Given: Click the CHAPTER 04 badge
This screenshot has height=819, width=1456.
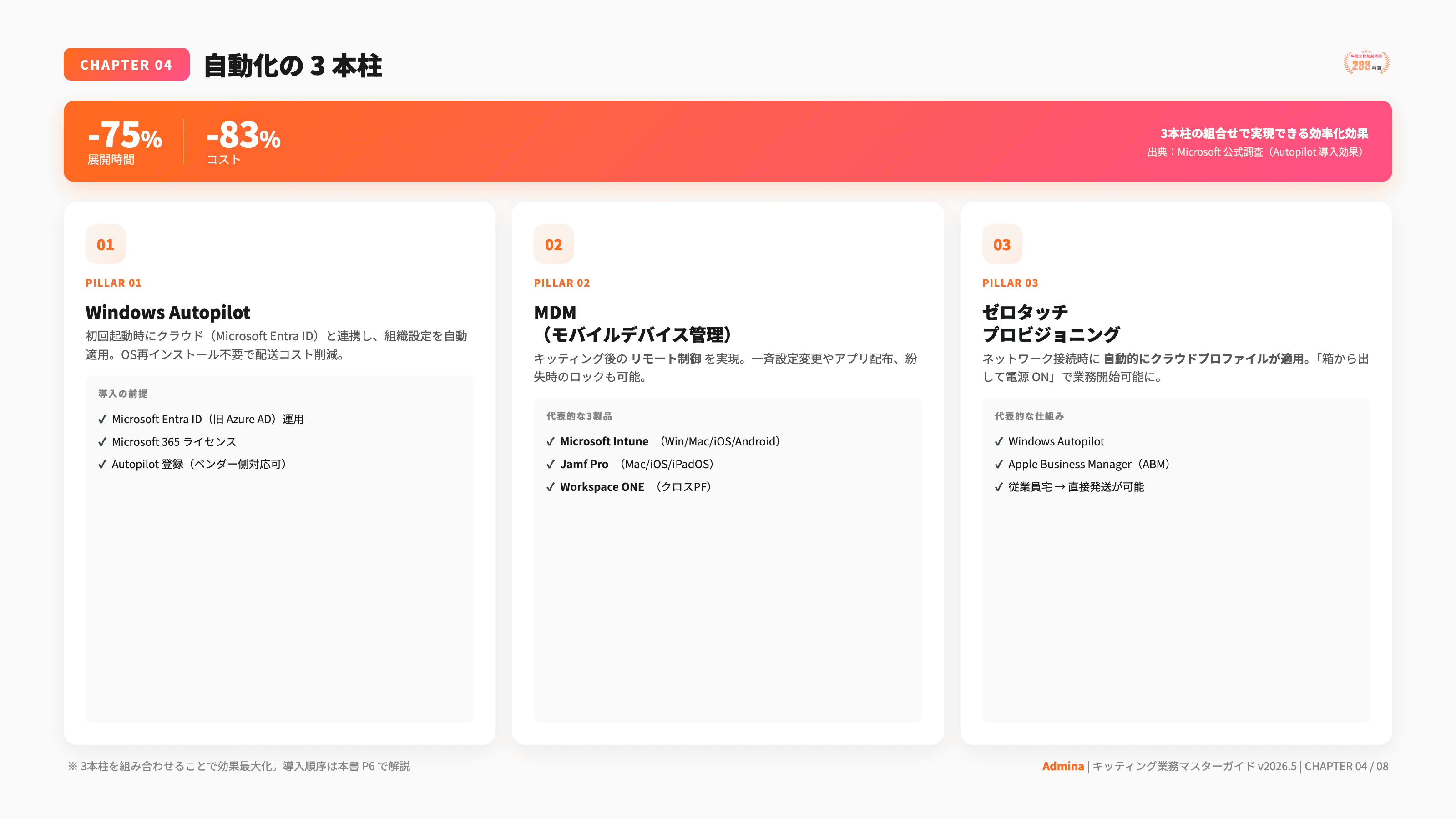Looking at the screenshot, I should (x=126, y=65).
